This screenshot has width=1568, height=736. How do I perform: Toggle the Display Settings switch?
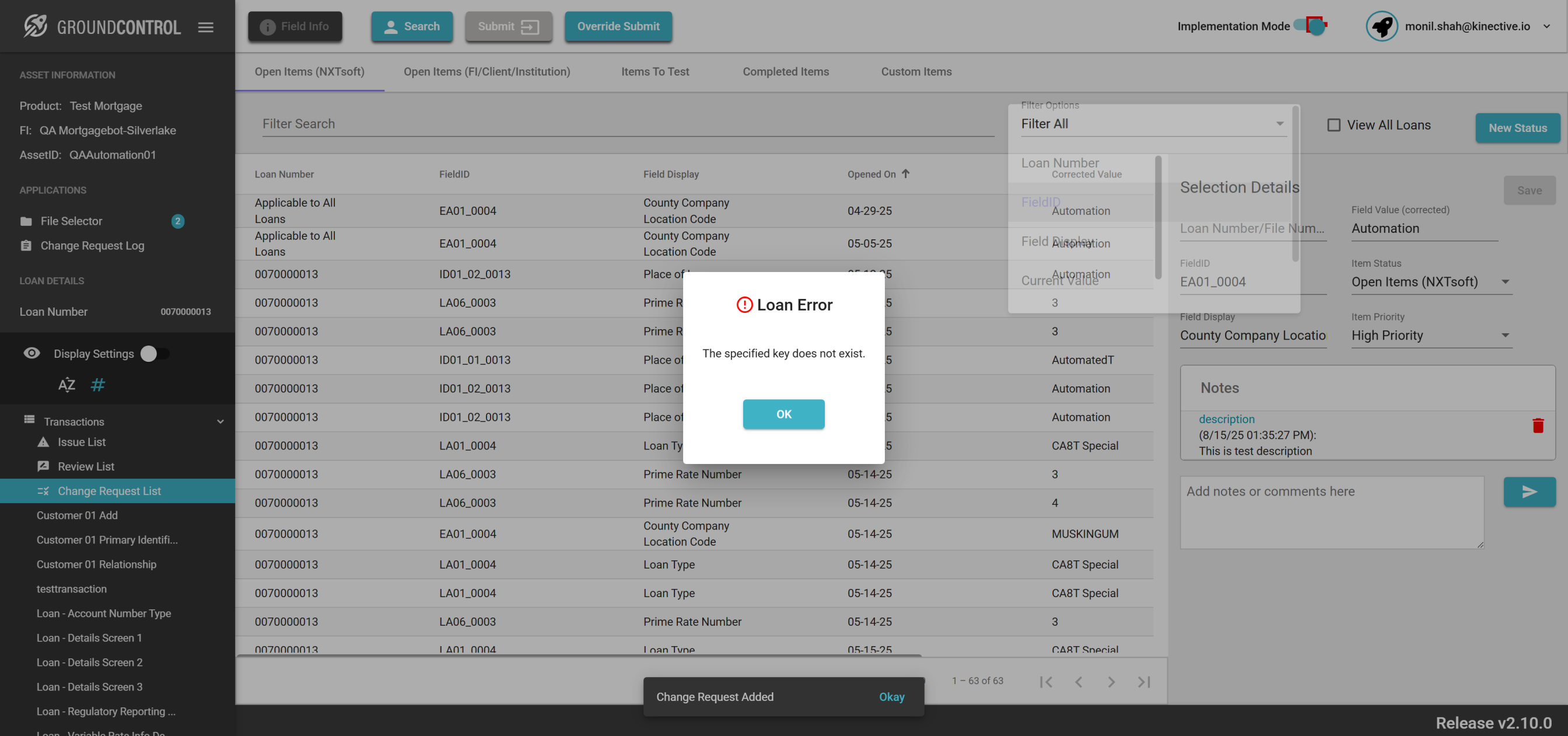coord(155,353)
